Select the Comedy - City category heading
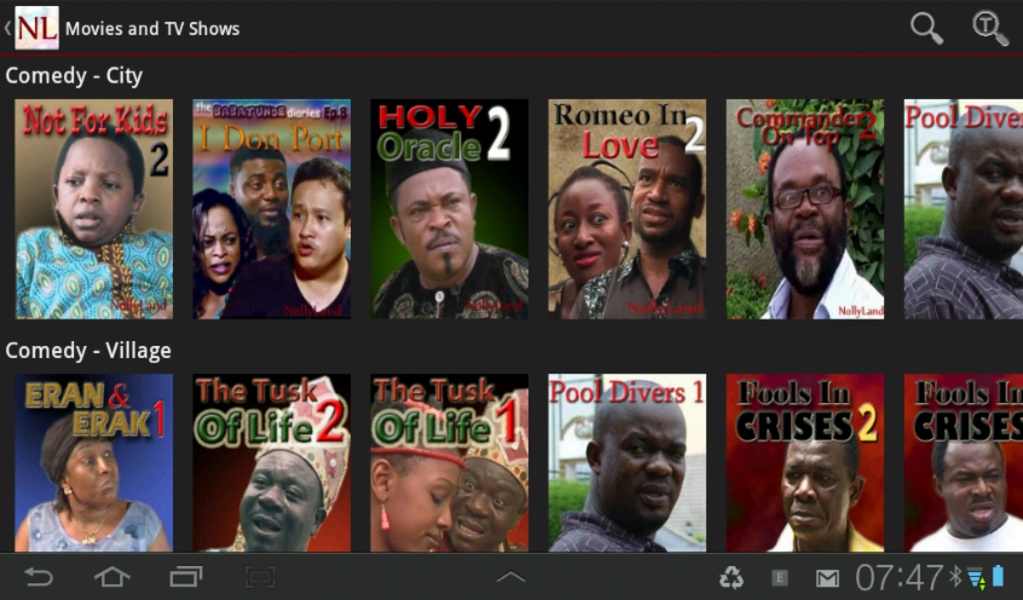 (74, 76)
